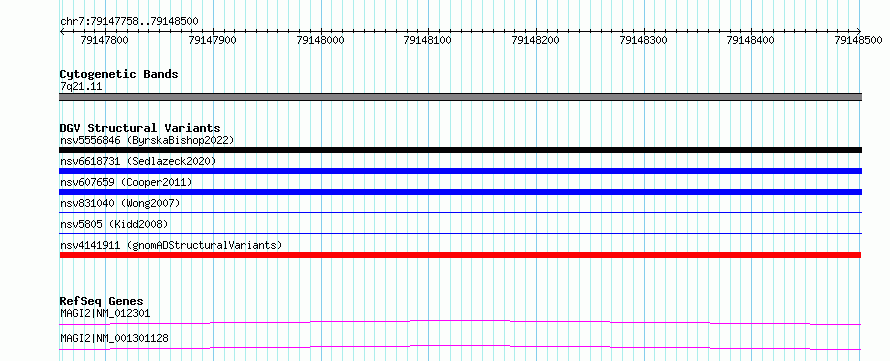Click the gray 7q21.11 cytogenetic band bar
Screen dimensions: 890x361
[x=460, y=97]
